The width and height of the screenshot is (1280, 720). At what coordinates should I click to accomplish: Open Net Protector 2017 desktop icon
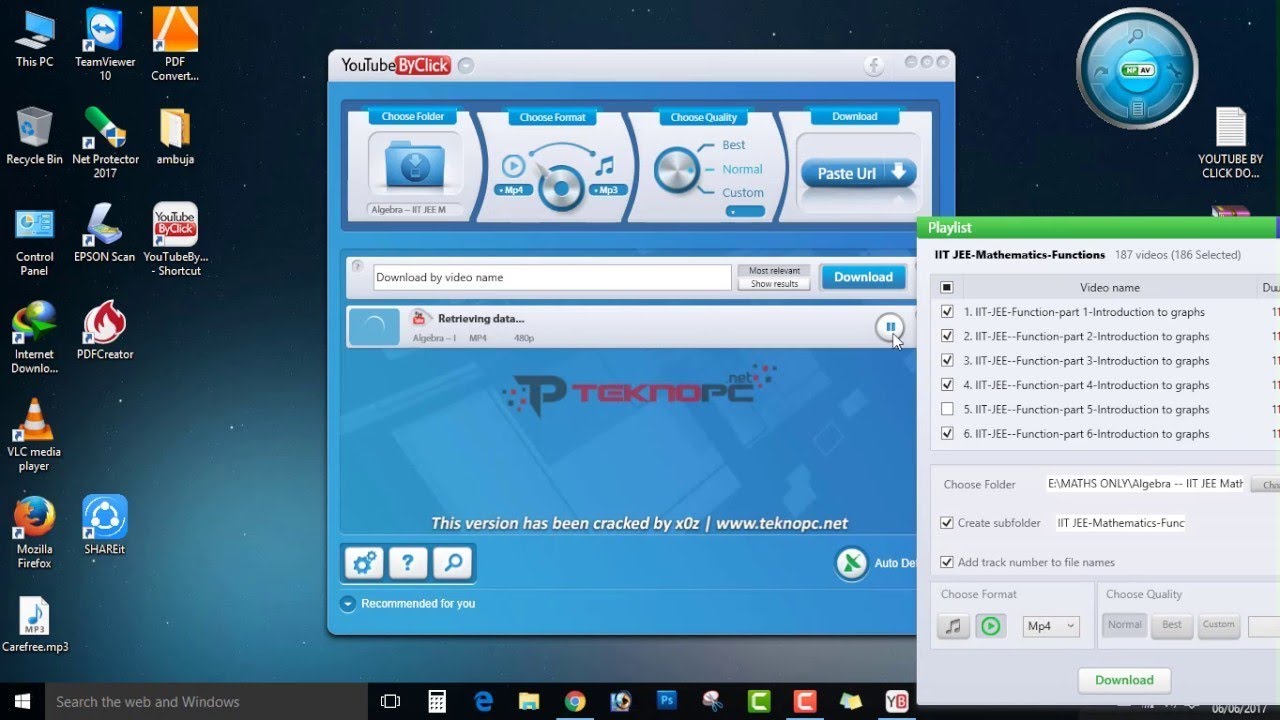[x=105, y=142]
